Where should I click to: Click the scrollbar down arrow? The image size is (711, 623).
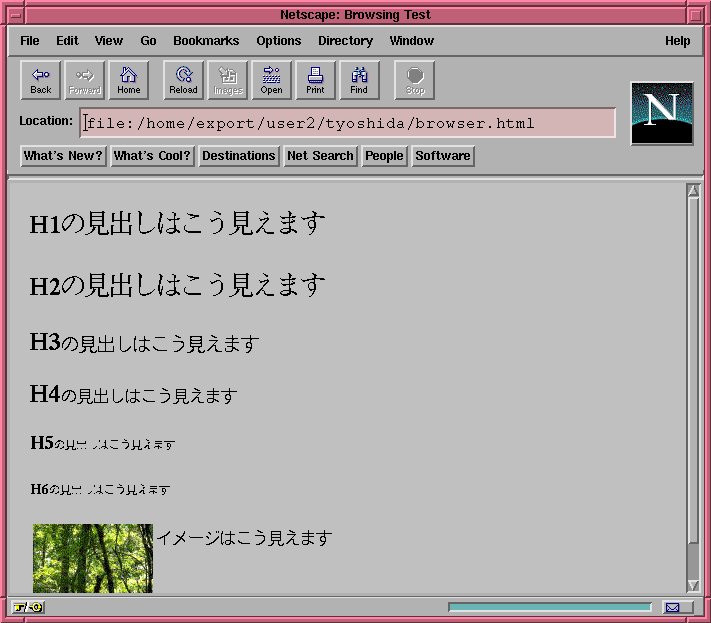[x=693, y=585]
